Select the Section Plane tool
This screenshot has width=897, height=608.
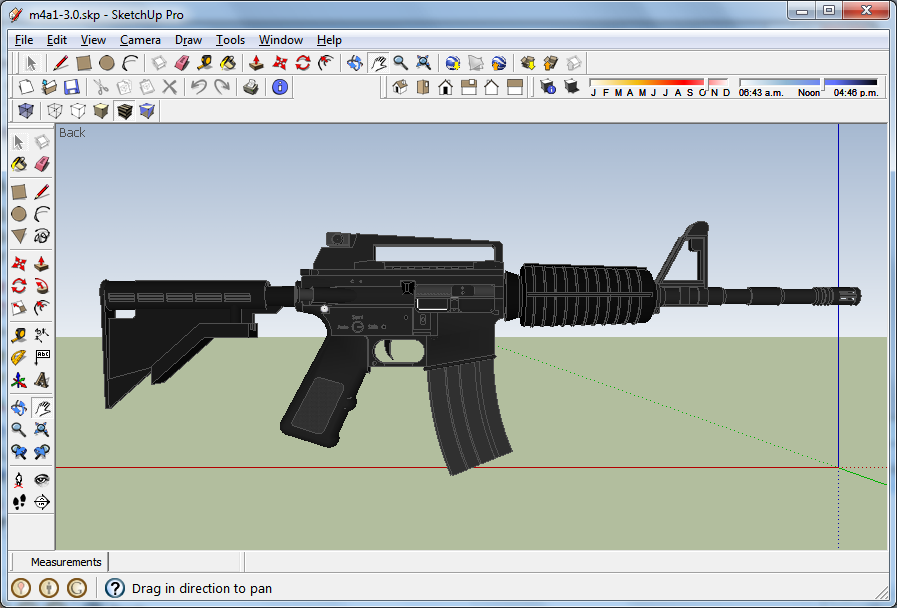click(x=42, y=502)
